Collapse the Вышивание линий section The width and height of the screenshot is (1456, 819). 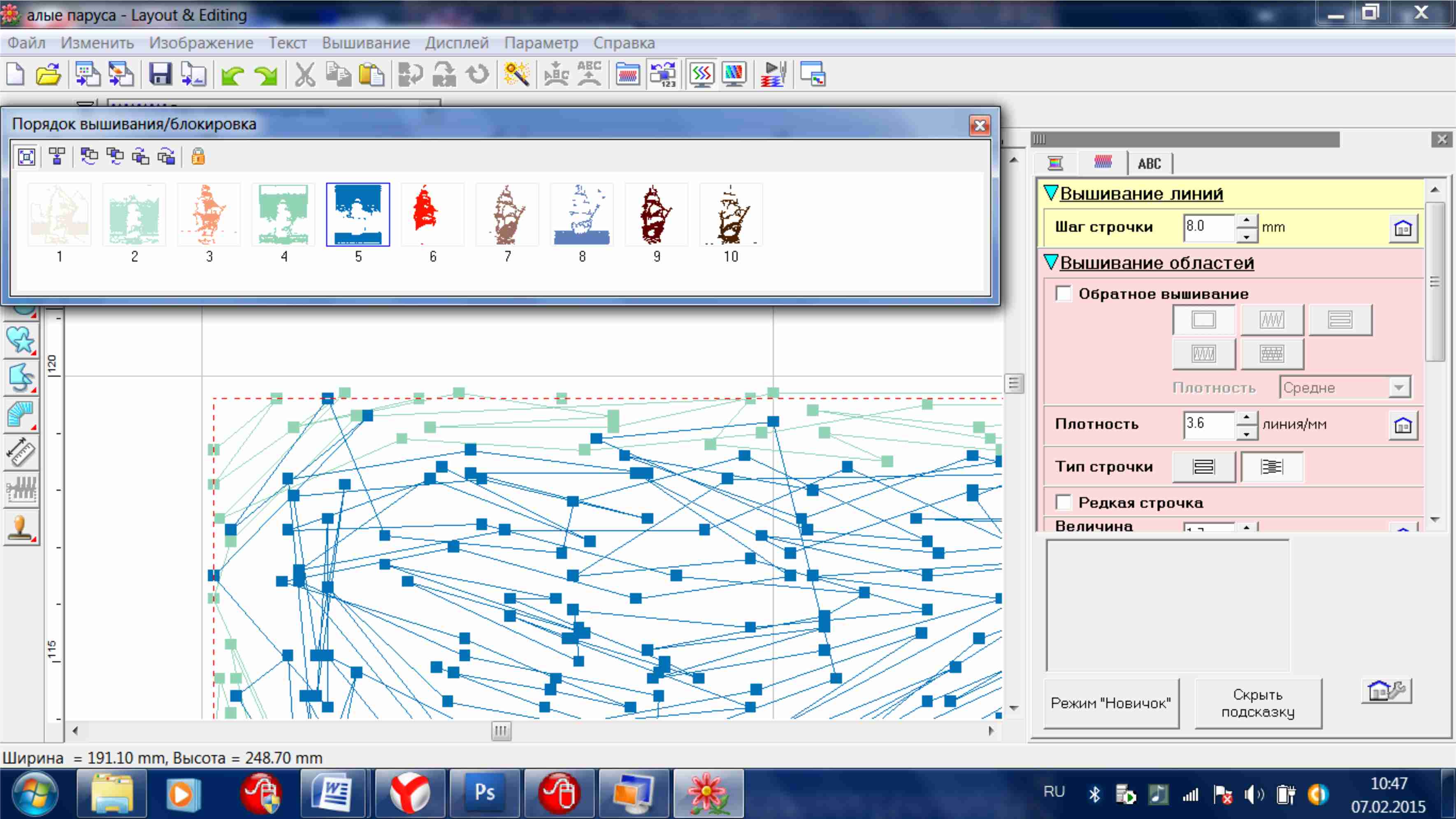1051,193
